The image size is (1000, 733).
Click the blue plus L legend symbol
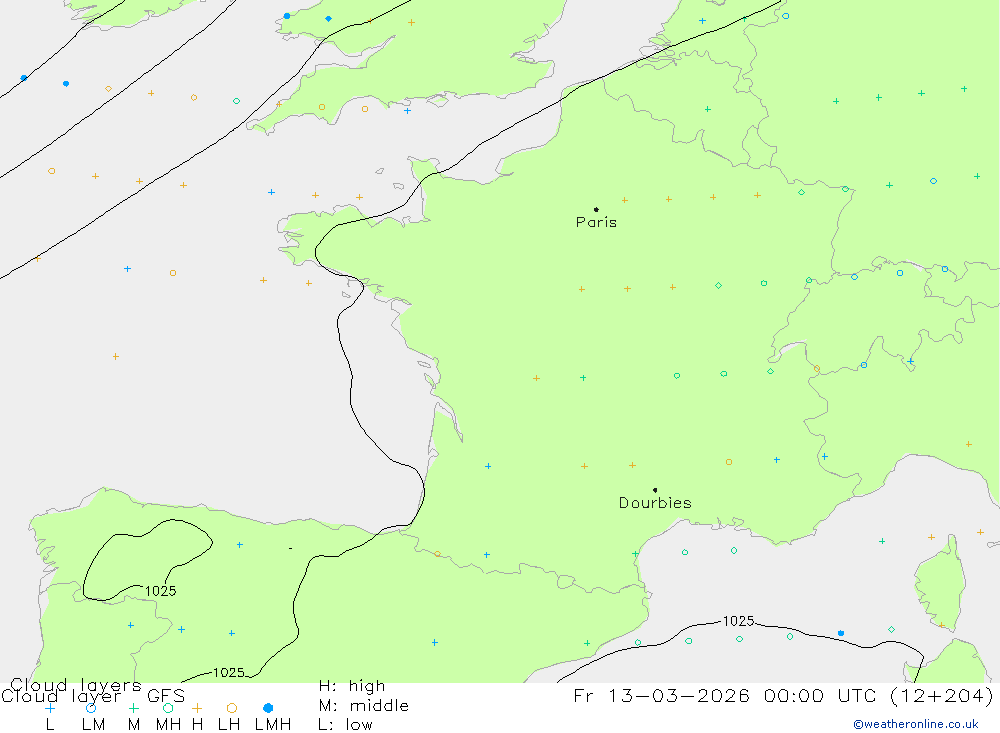pyautogui.click(x=50, y=708)
